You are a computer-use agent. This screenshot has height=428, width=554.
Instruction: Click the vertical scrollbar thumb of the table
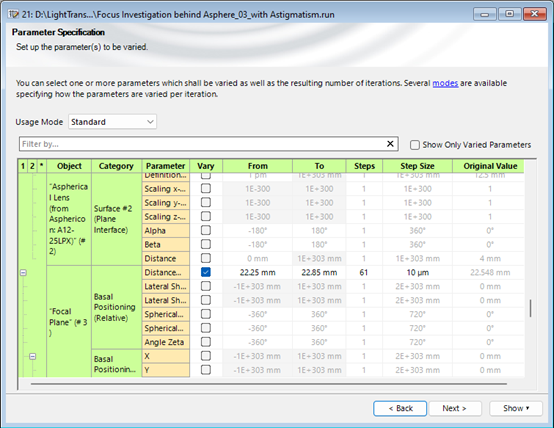(x=530, y=308)
